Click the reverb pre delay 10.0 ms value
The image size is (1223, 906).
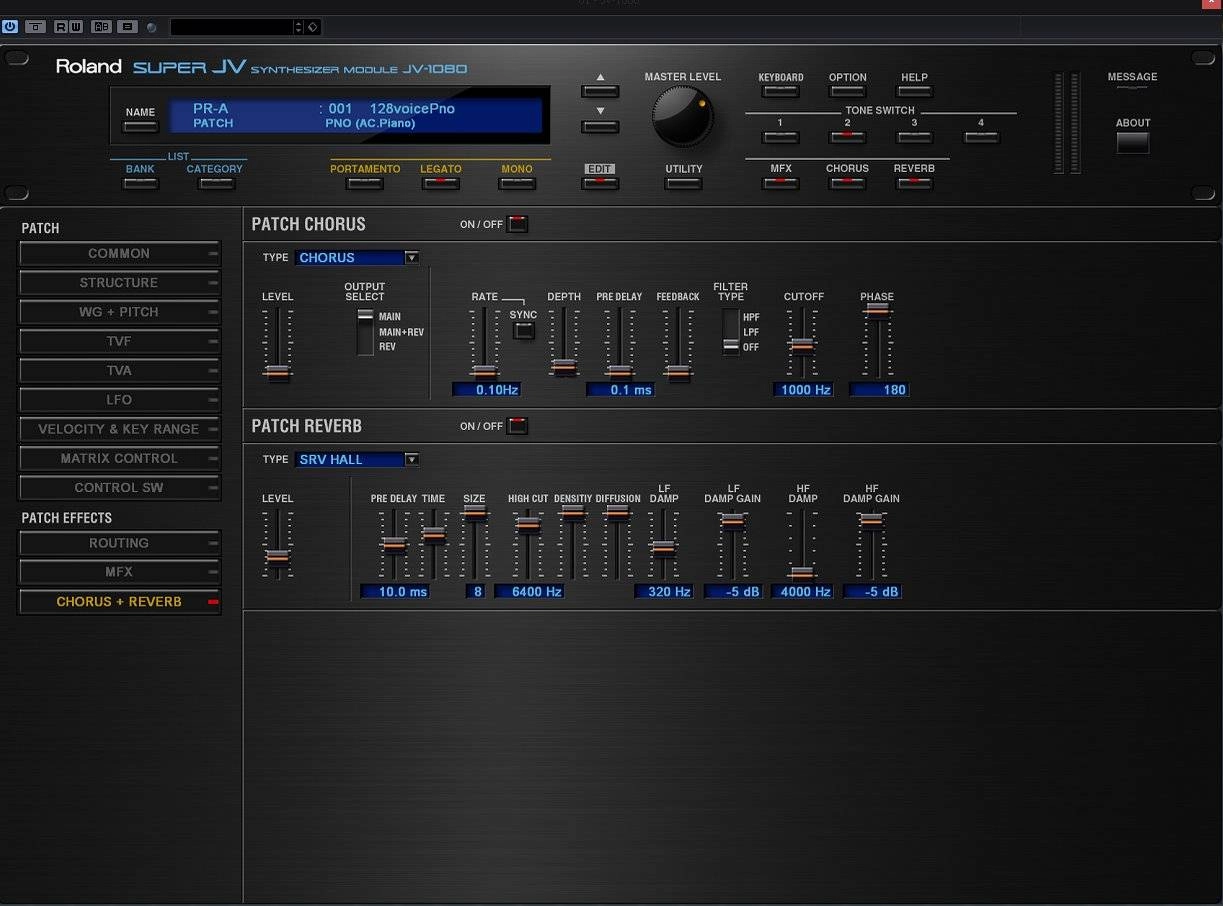395,592
